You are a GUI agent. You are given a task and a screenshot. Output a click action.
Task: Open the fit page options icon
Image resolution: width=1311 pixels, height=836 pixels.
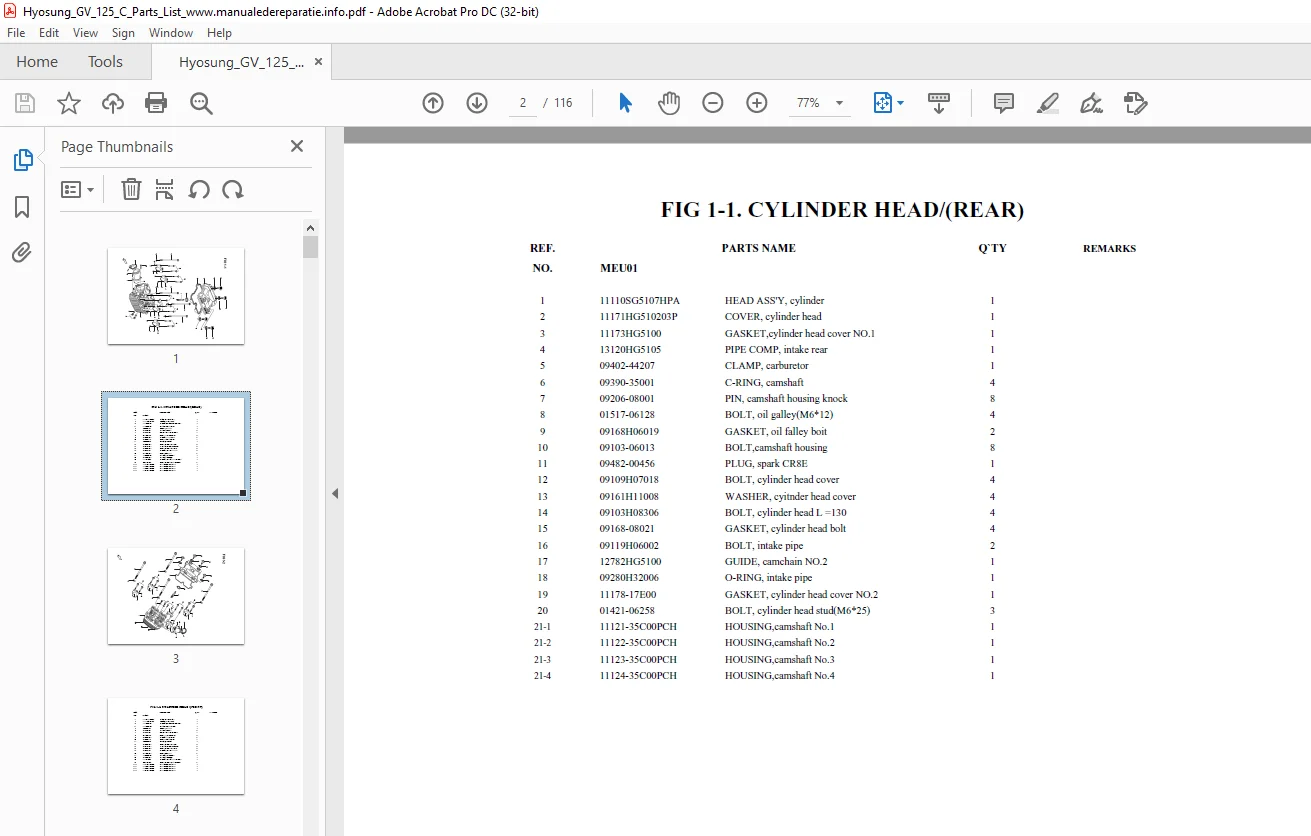888,103
